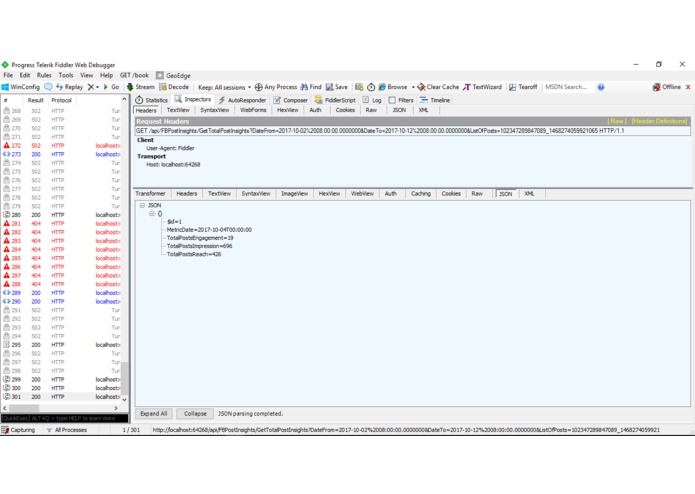Click the [Raw] link in Request Headers

point(617,121)
